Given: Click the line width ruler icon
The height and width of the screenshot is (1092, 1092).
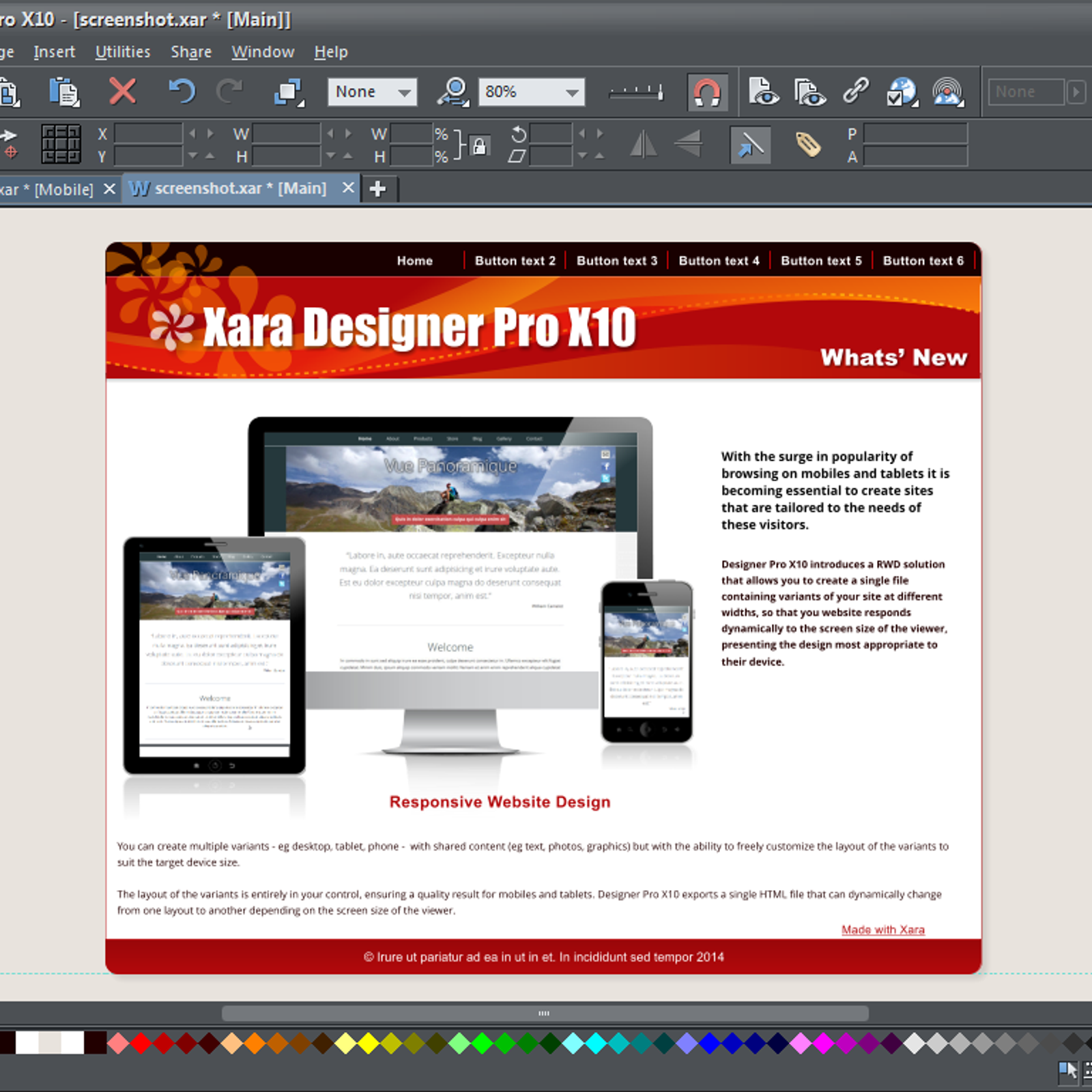Looking at the screenshot, I should coord(636,91).
